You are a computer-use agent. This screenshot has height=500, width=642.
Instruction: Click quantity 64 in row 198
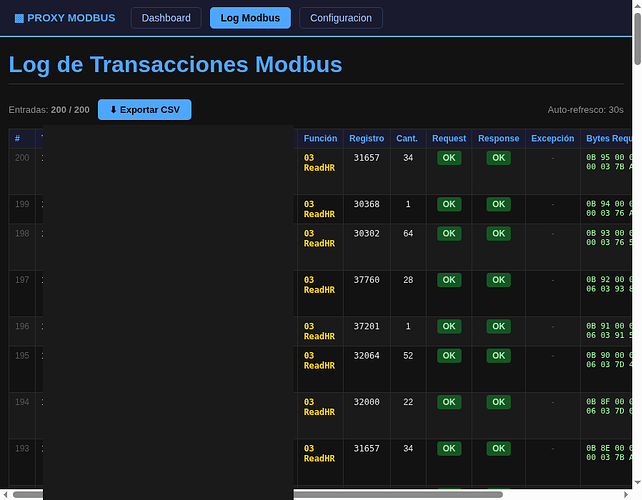click(408, 233)
